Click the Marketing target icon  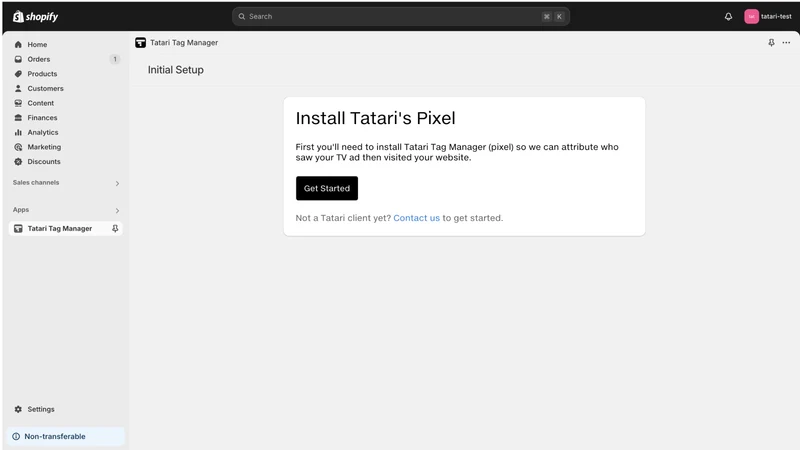click(18, 147)
